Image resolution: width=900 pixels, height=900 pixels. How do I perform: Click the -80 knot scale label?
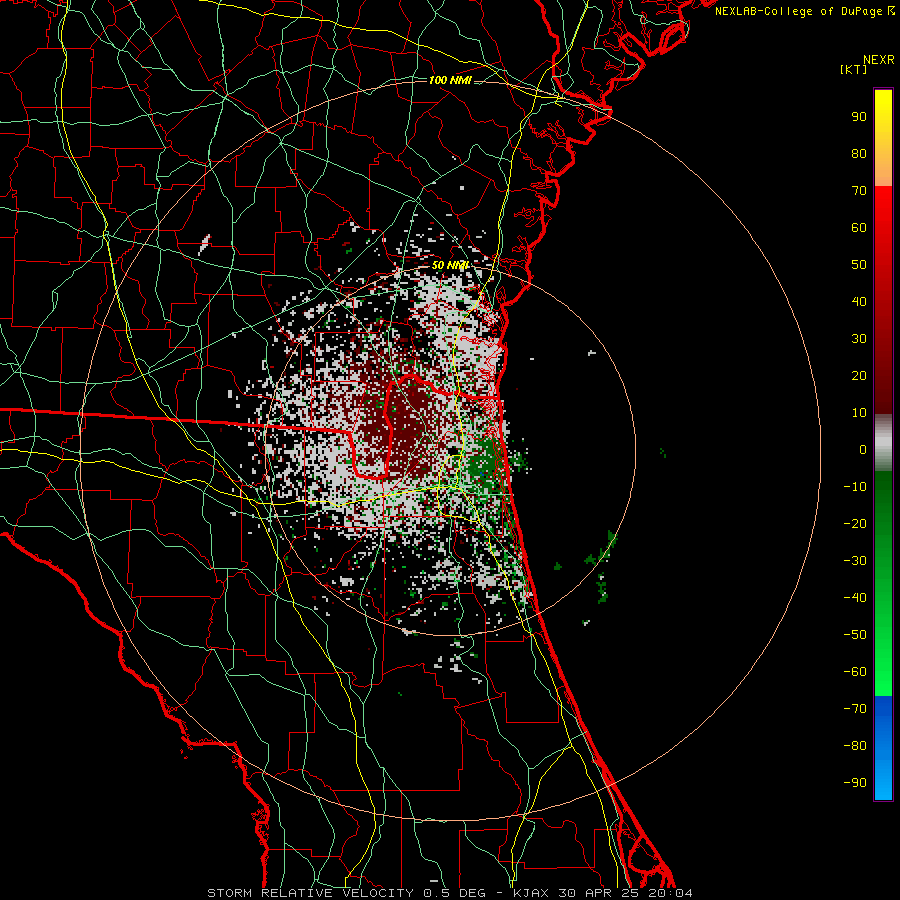[855, 746]
